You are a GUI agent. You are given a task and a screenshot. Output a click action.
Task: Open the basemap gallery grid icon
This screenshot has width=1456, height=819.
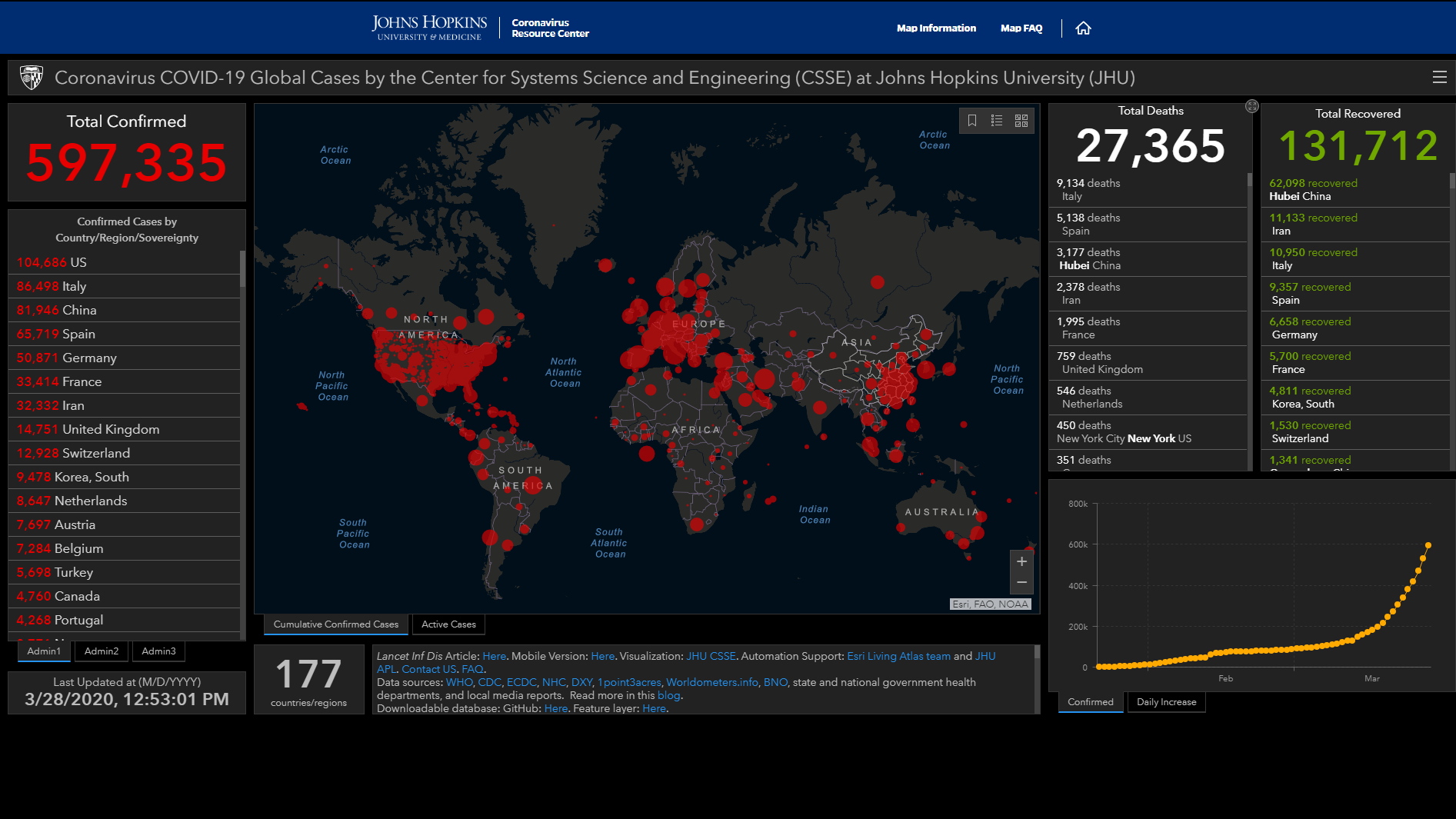pos(1021,121)
